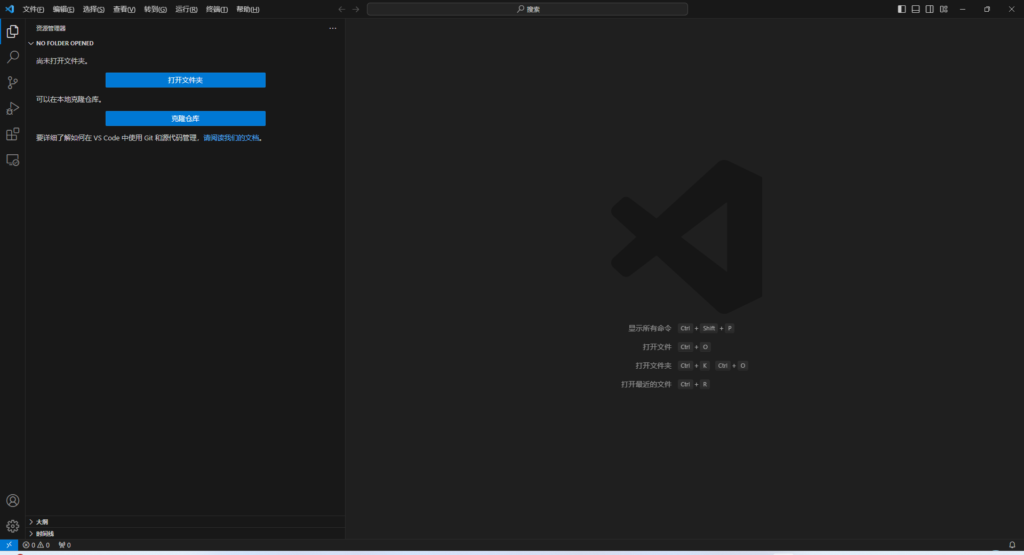Expand the 大纲 outline section
Image resolution: width=1024 pixels, height=555 pixels.
click(x=42, y=522)
